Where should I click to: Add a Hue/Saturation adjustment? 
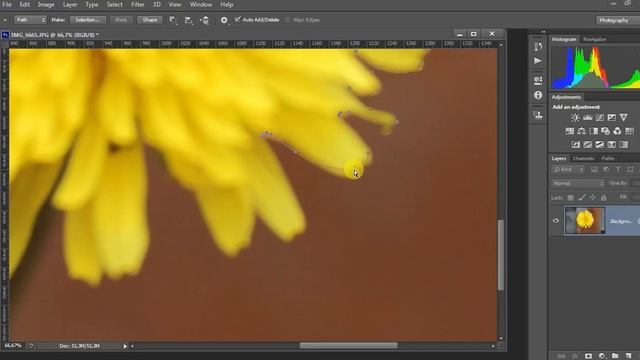click(569, 131)
